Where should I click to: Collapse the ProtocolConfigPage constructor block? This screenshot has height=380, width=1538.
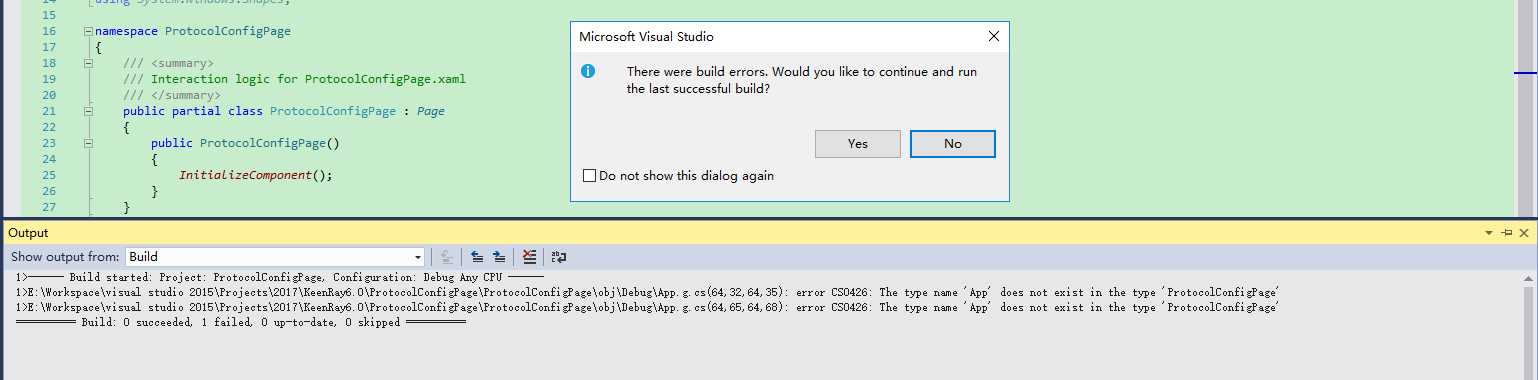pyautogui.click(x=89, y=144)
